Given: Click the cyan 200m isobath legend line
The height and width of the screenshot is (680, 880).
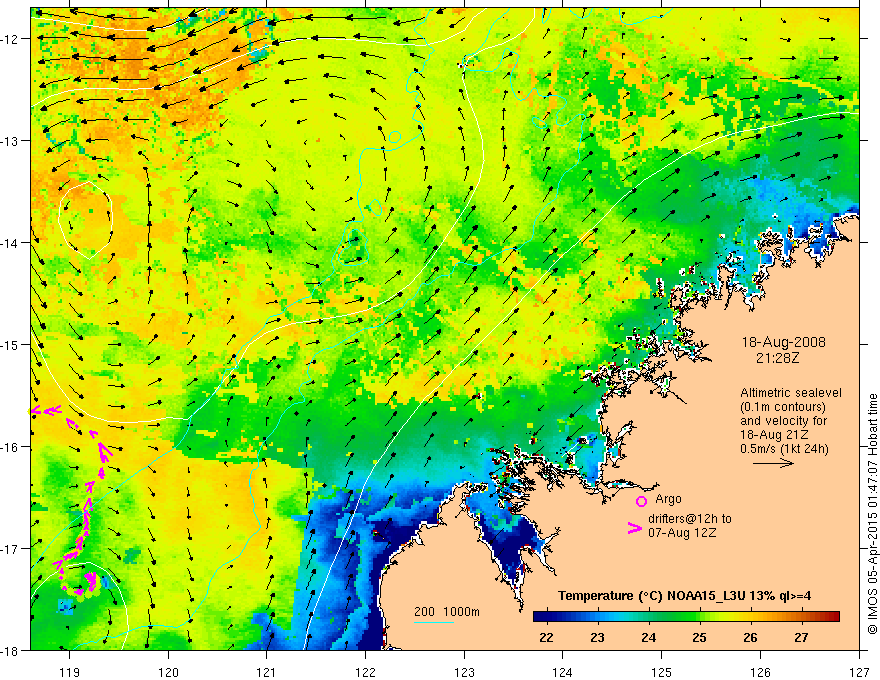Looking at the screenshot, I should coord(433,622).
